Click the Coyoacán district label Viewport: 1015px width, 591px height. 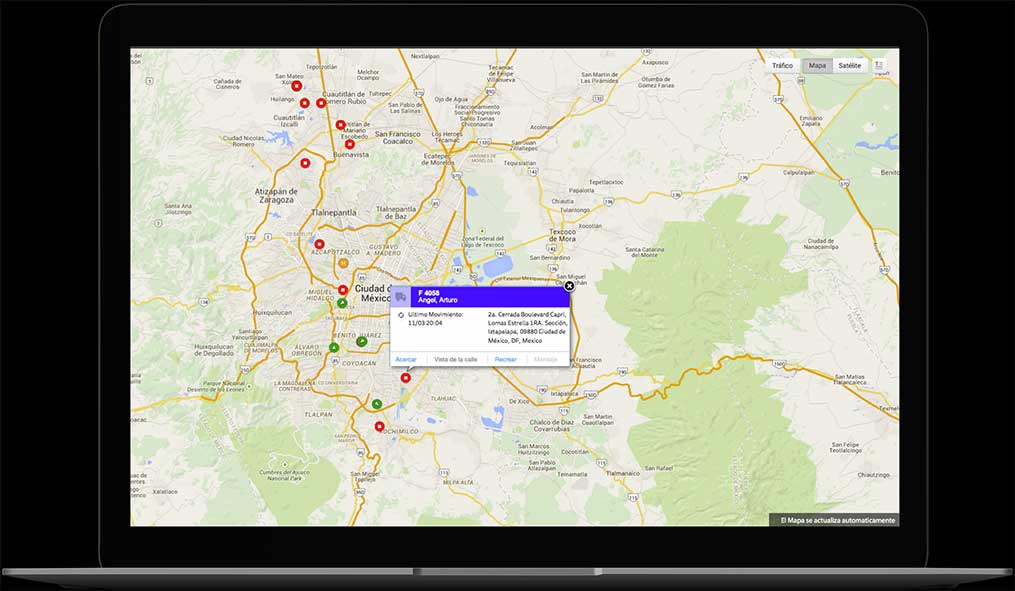point(358,364)
